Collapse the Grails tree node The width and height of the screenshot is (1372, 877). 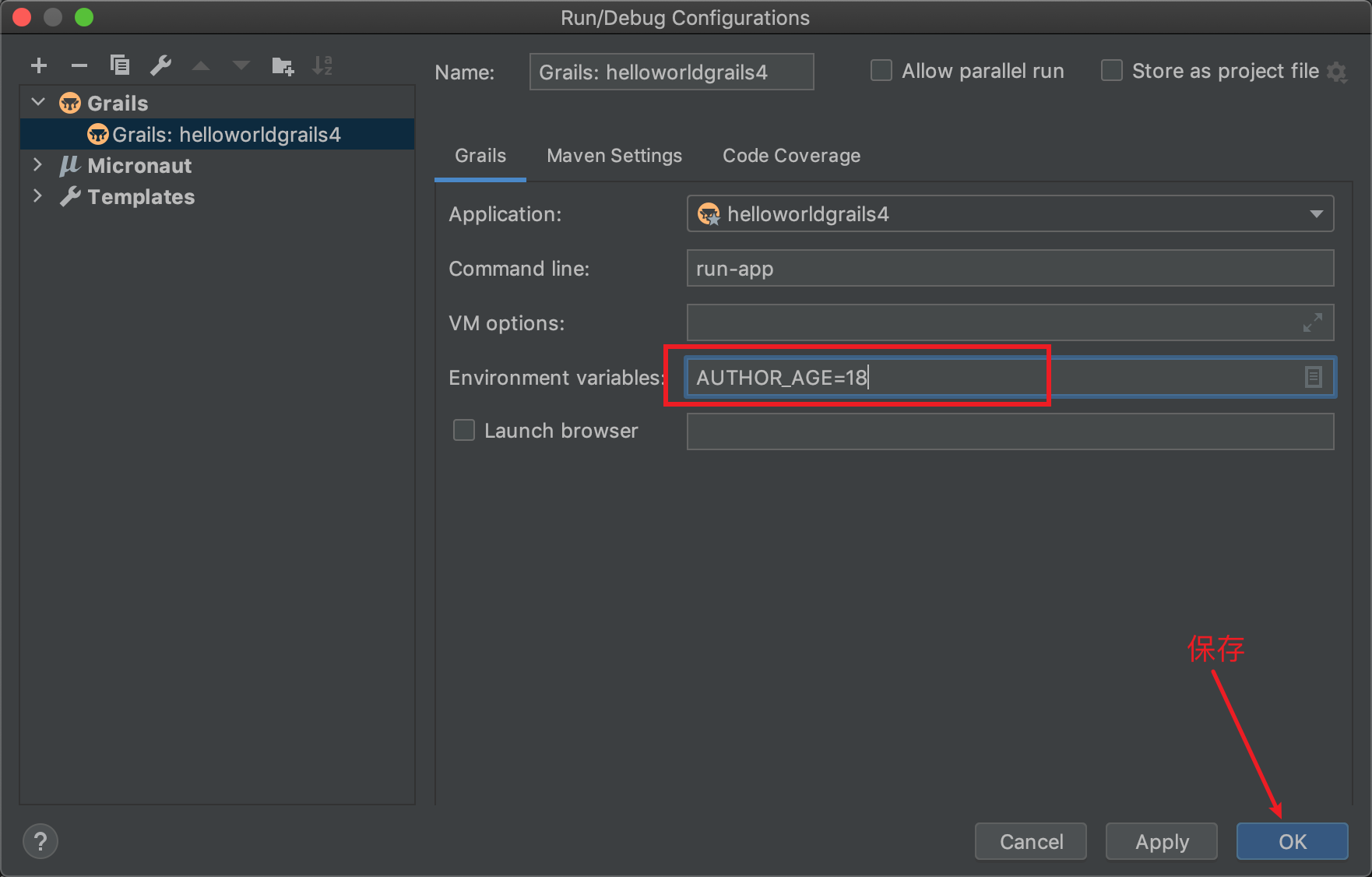(x=38, y=102)
